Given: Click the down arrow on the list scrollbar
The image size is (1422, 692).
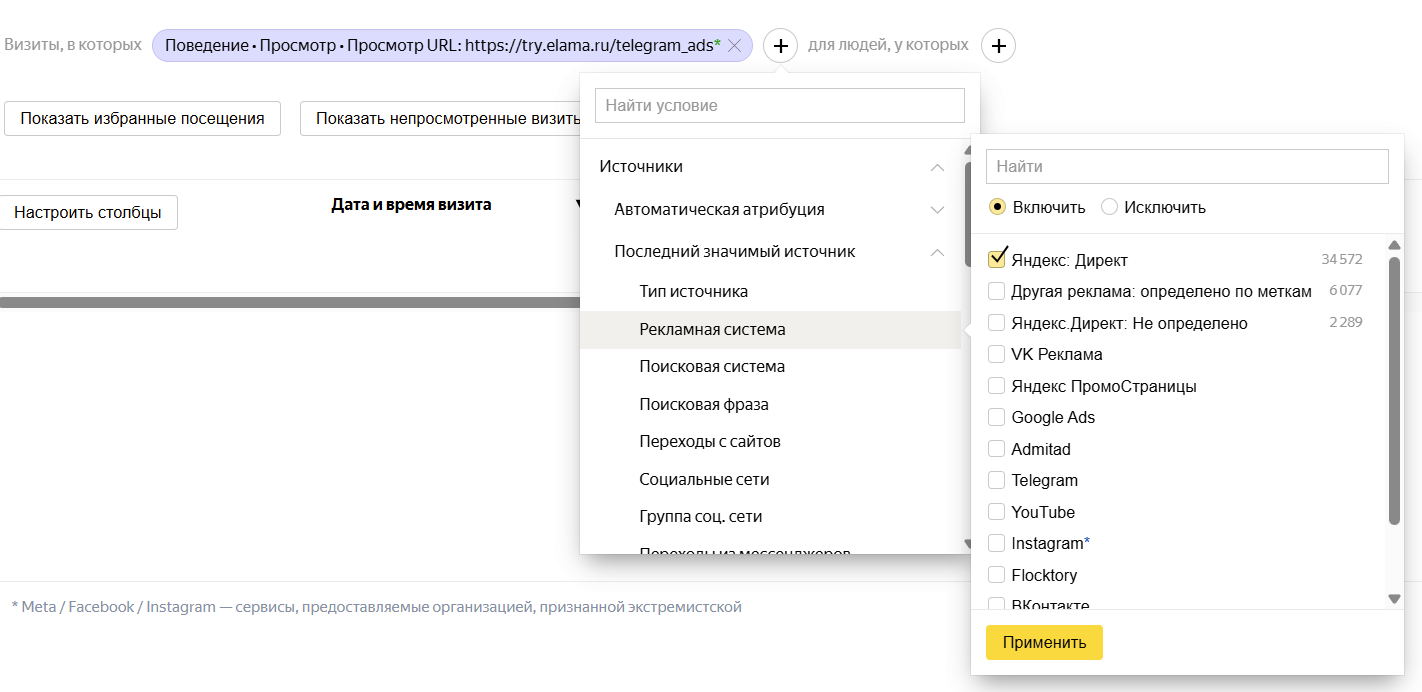Looking at the screenshot, I should pyautogui.click(x=1394, y=599).
